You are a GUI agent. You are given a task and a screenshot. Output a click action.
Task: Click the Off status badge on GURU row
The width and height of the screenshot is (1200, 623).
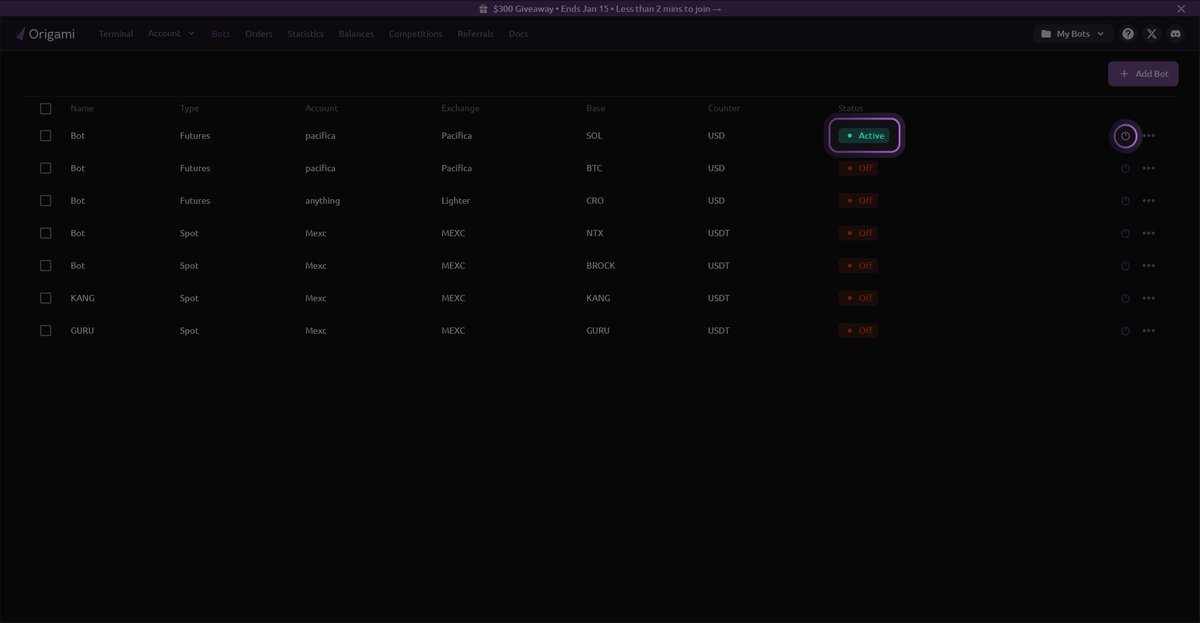tap(858, 331)
